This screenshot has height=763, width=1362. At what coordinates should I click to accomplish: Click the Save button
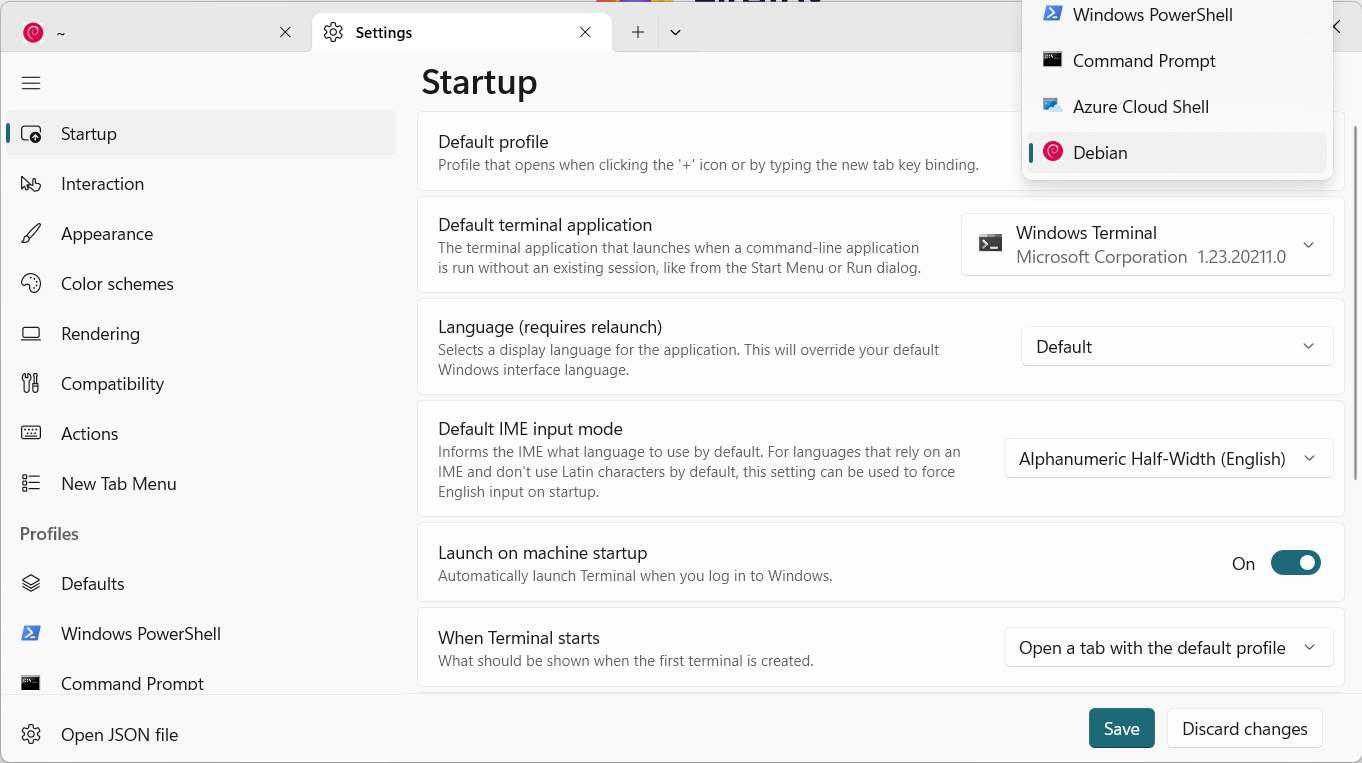pos(1121,729)
